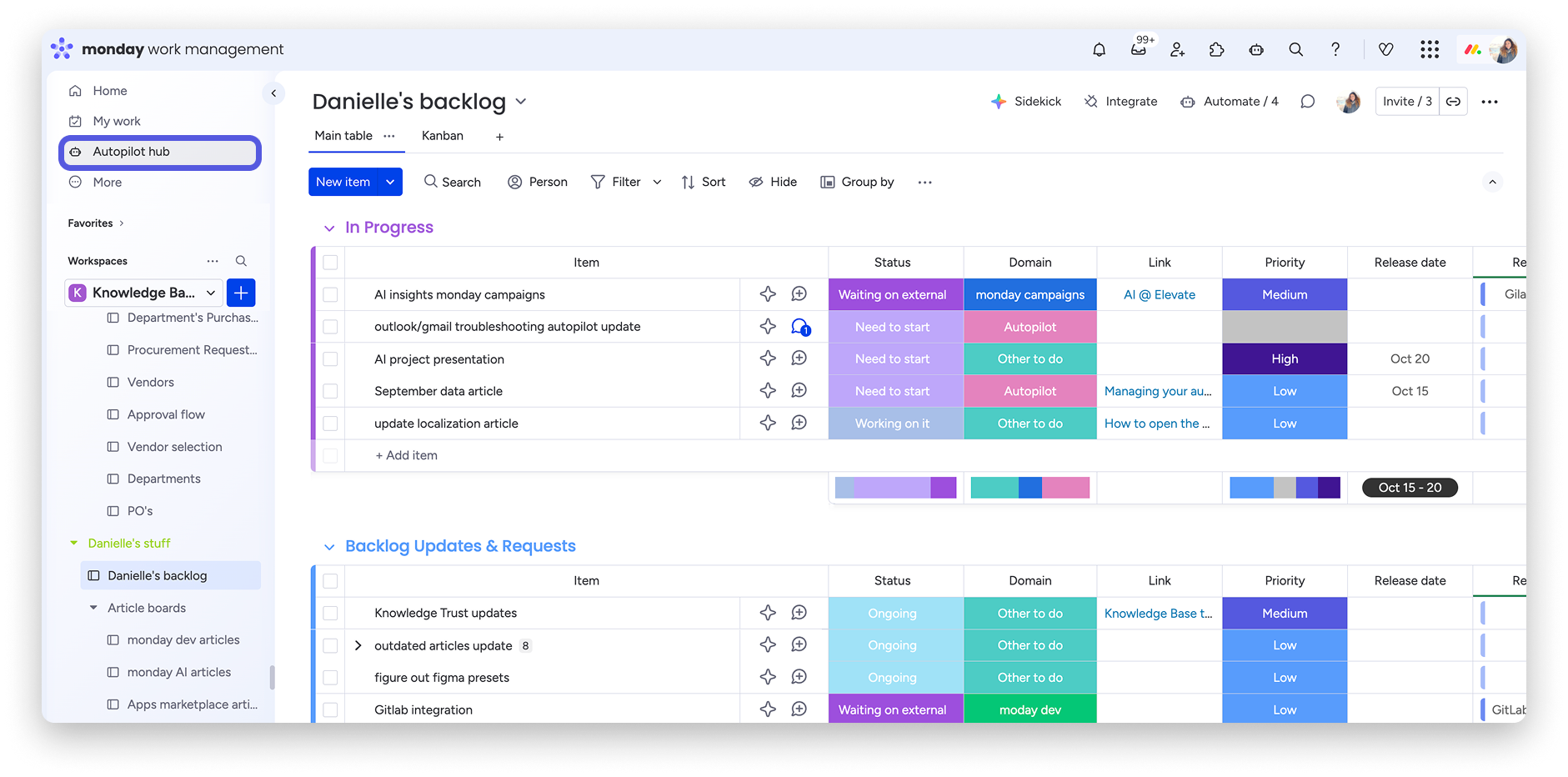Check the Knowledge Trust updates row

click(330, 614)
